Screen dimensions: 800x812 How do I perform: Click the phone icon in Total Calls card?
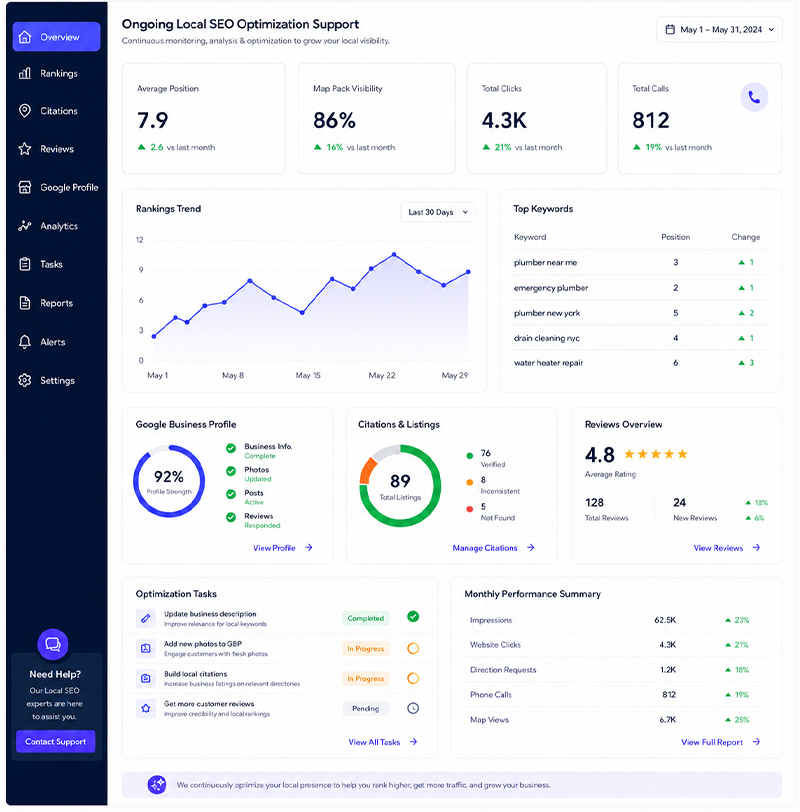pyautogui.click(x=754, y=97)
